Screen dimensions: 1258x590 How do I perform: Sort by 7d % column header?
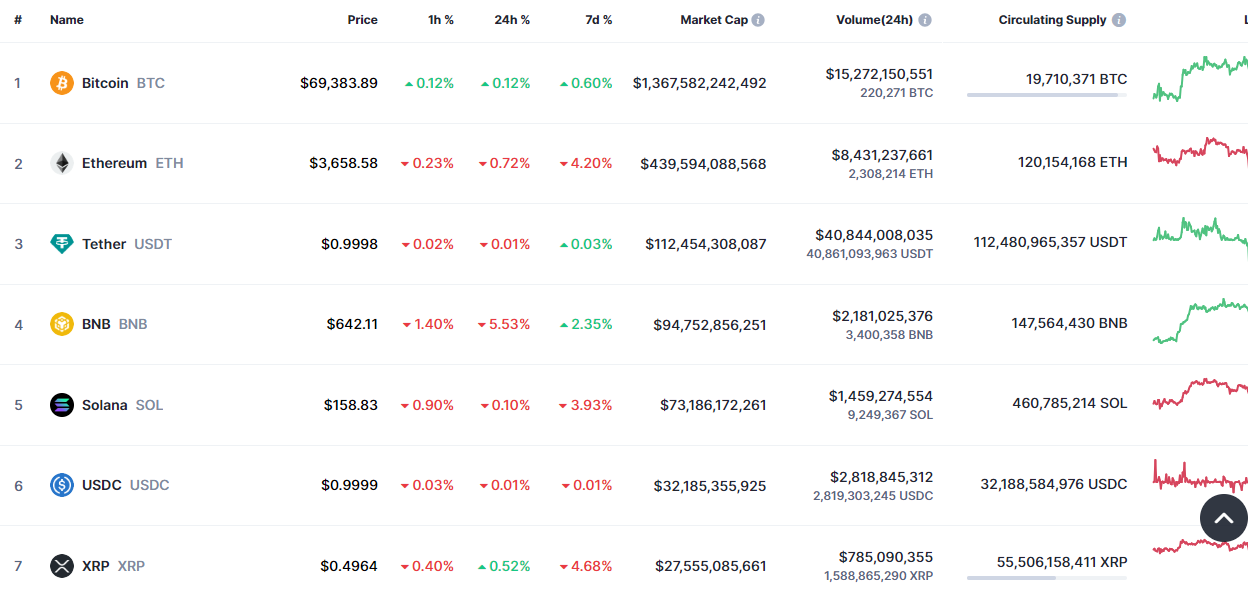point(599,20)
